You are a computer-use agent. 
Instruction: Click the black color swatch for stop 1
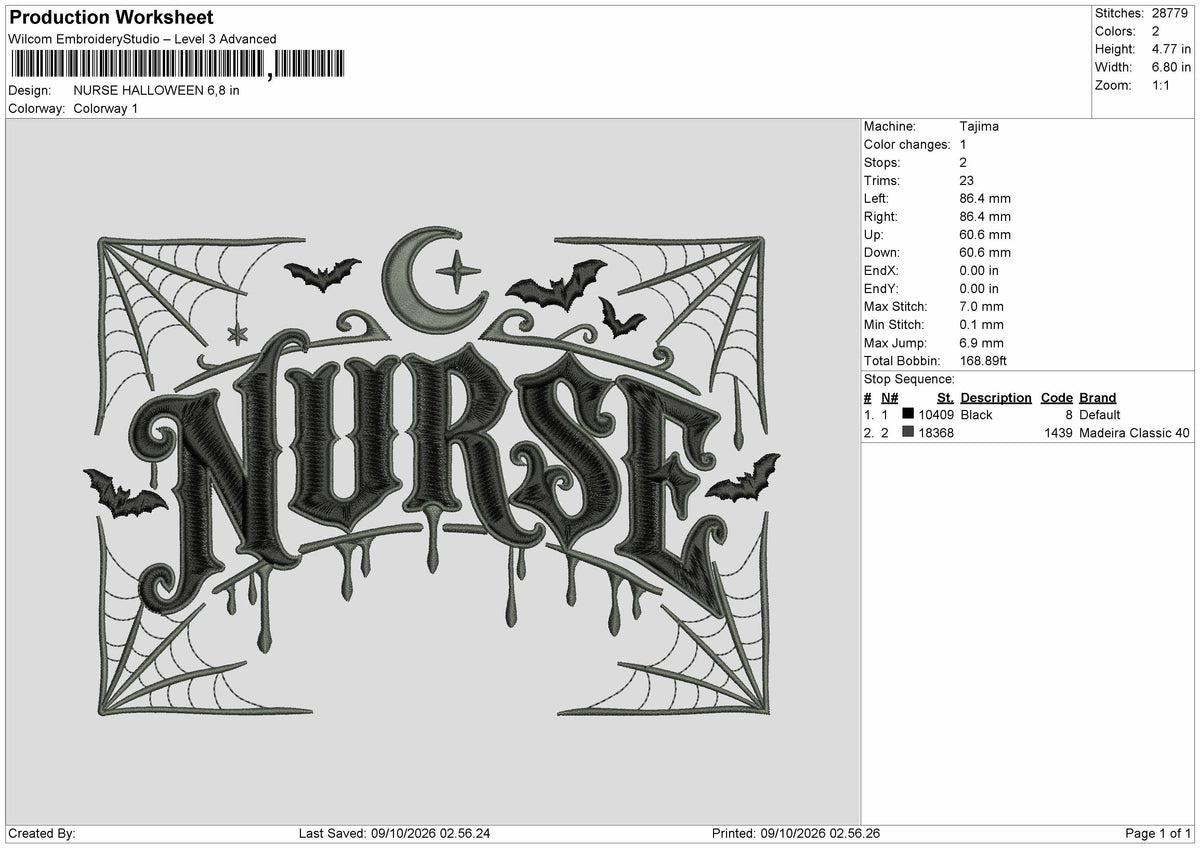pos(908,414)
